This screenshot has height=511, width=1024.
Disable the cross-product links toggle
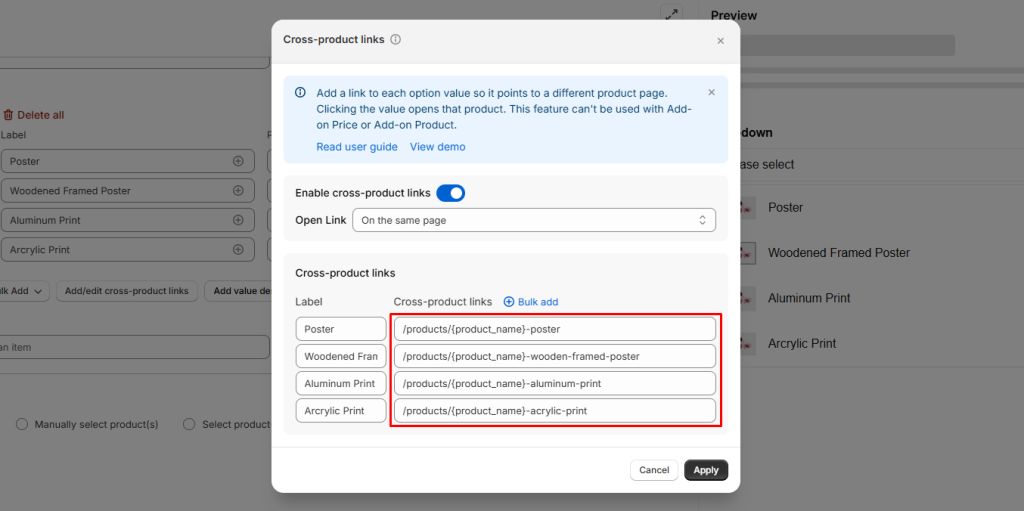pyautogui.click(x=450, y=193)
